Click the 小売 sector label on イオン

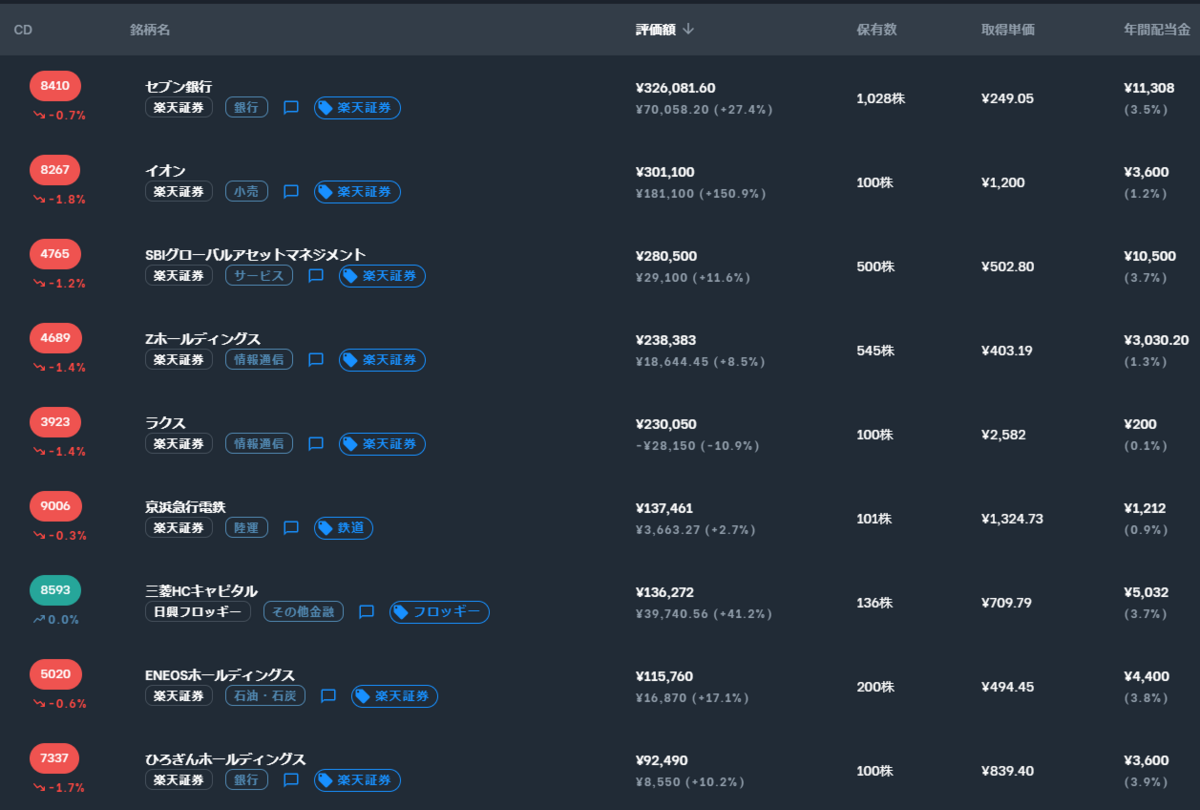point(246,191)
